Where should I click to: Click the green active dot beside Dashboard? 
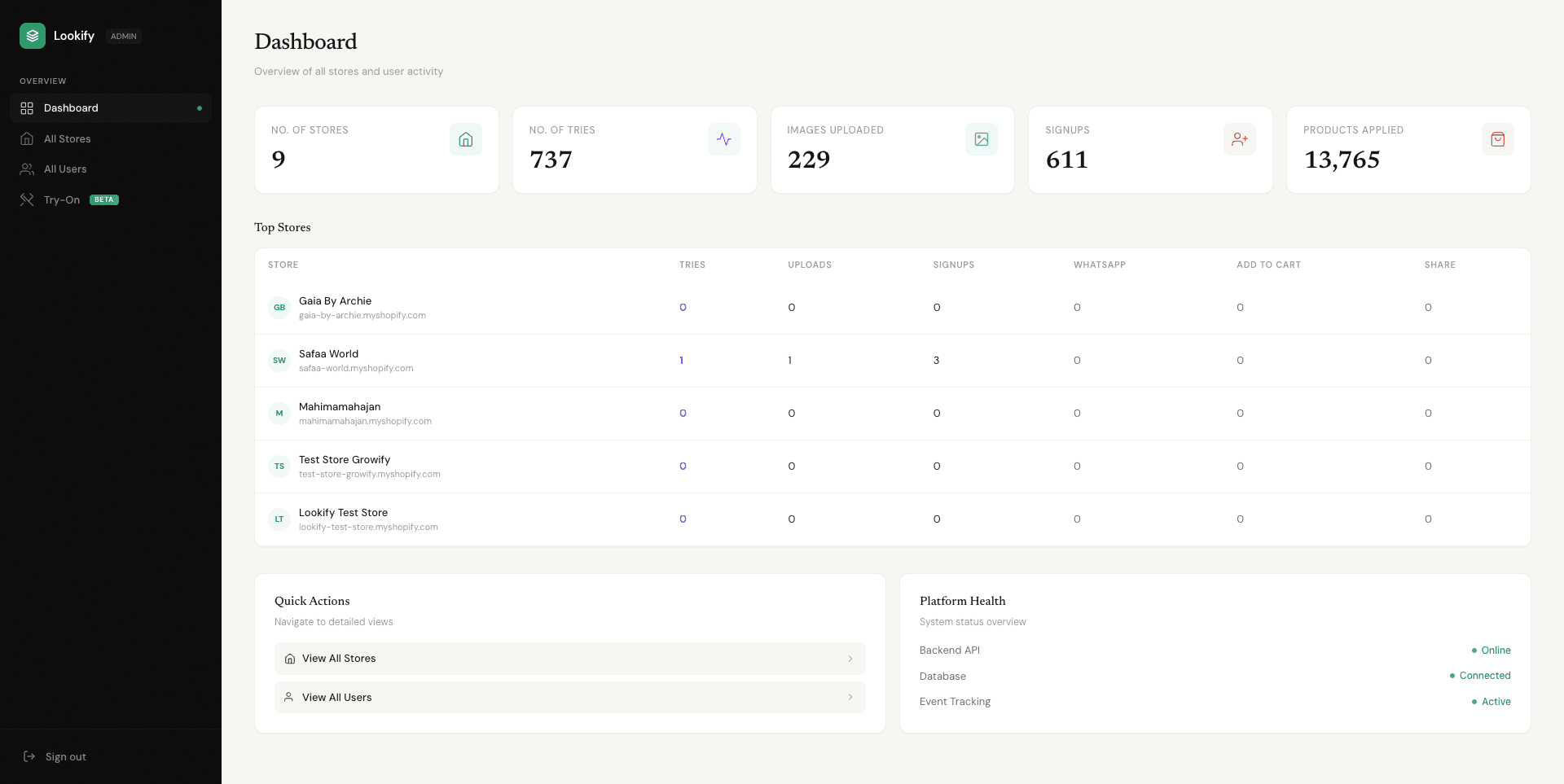click(200, 108)
